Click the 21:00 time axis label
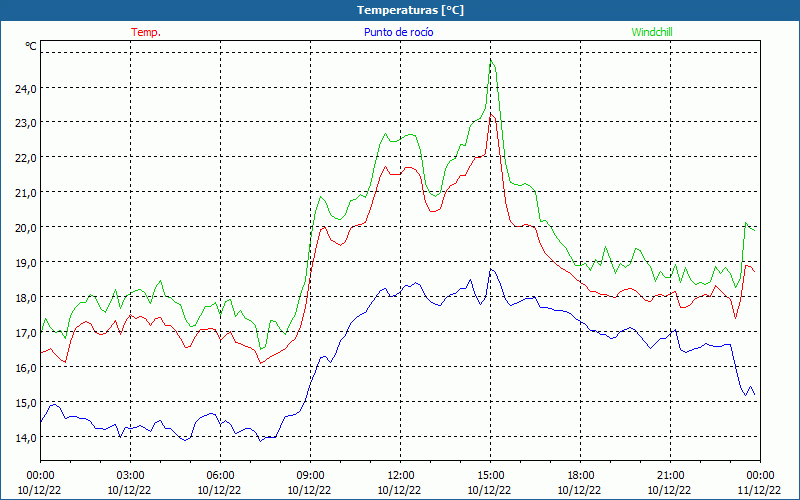Image resolution: width=800 pixels, height=500 pixels. point(670,476)
